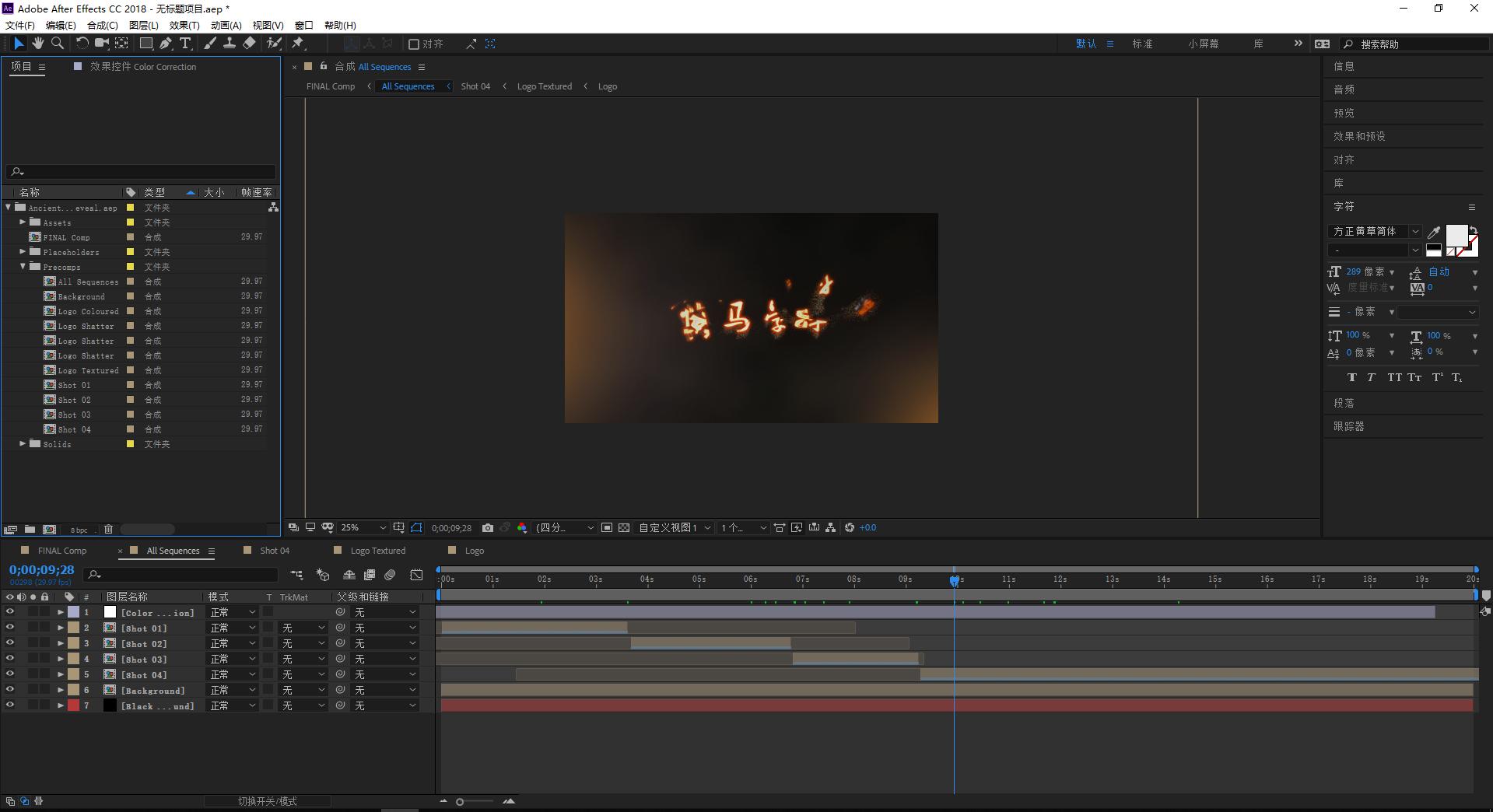The height and width of the screenshot is (812, 1493).
Task: Click the snapshot camera icon
Action: pyautogui.click(x=488, y=528)
